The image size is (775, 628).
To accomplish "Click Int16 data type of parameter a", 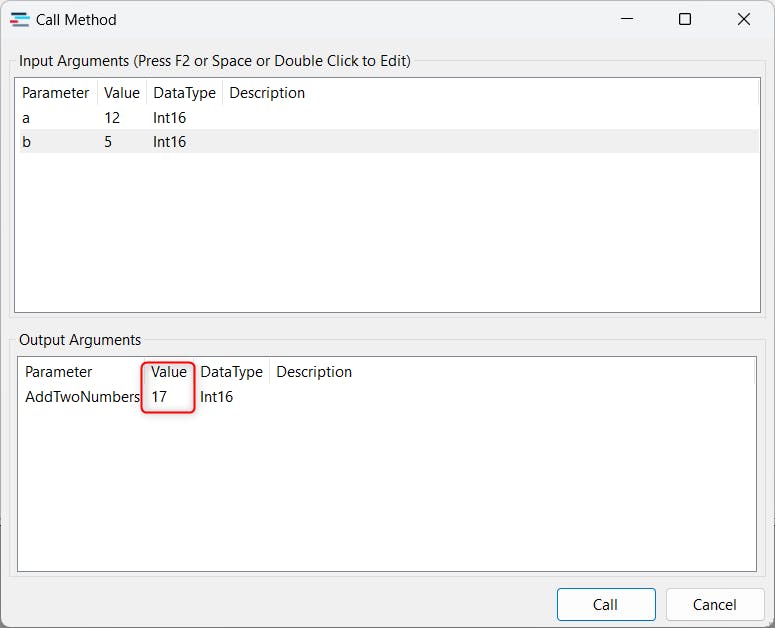I will tap(170, 118).
